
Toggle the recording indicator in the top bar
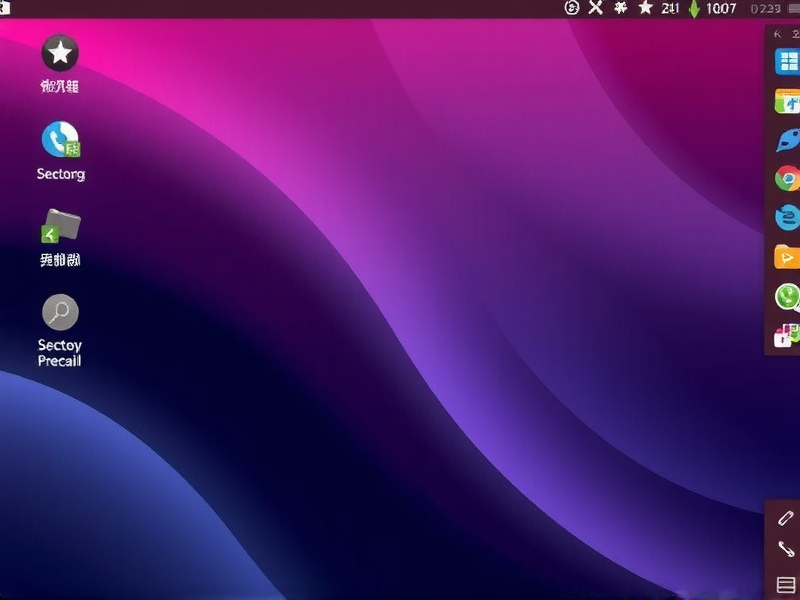569,9
